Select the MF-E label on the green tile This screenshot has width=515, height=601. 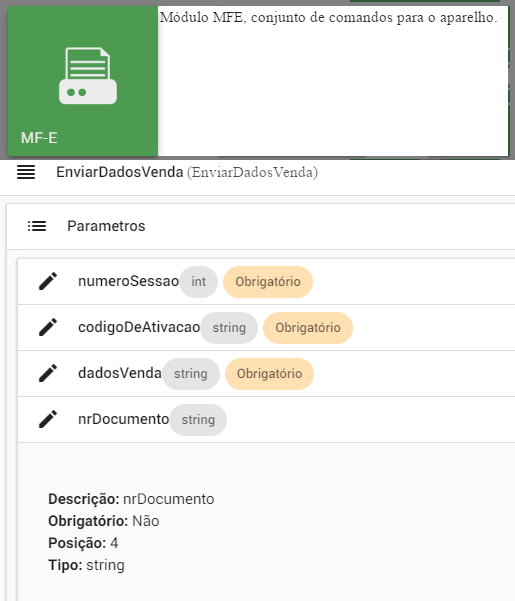39,138
